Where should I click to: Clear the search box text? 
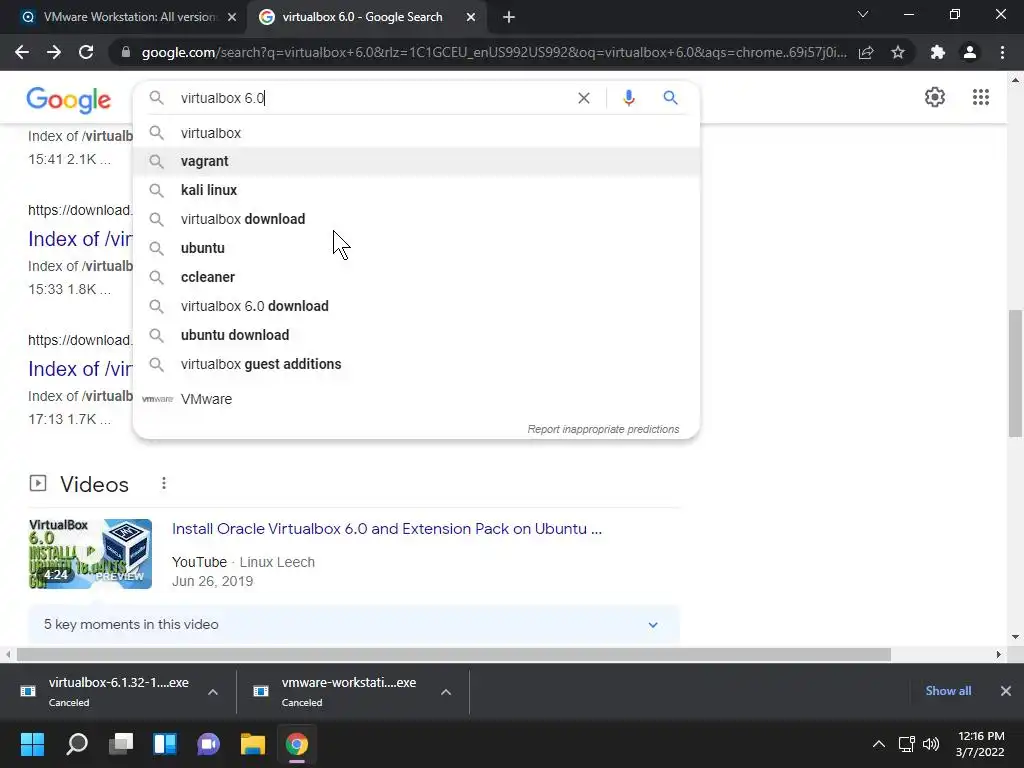(584, 98)
